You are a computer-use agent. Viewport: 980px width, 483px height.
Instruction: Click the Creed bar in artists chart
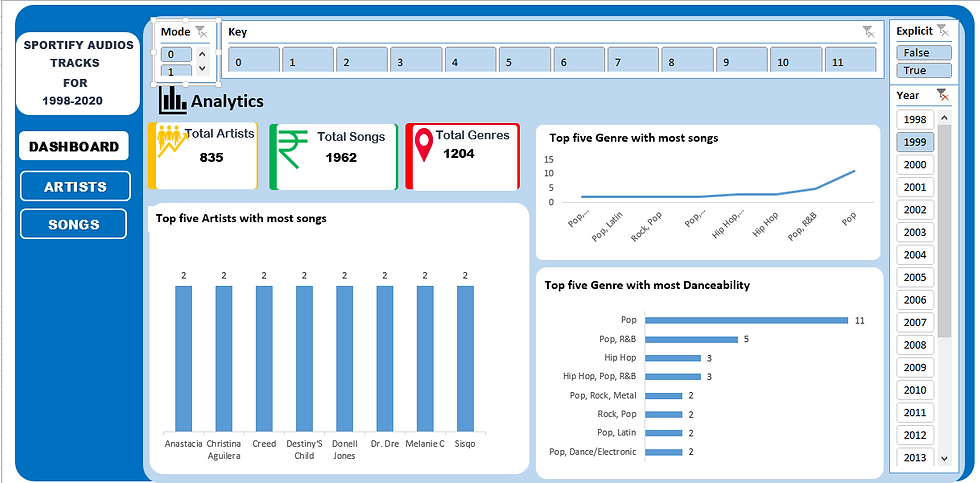tap(264, 359)
